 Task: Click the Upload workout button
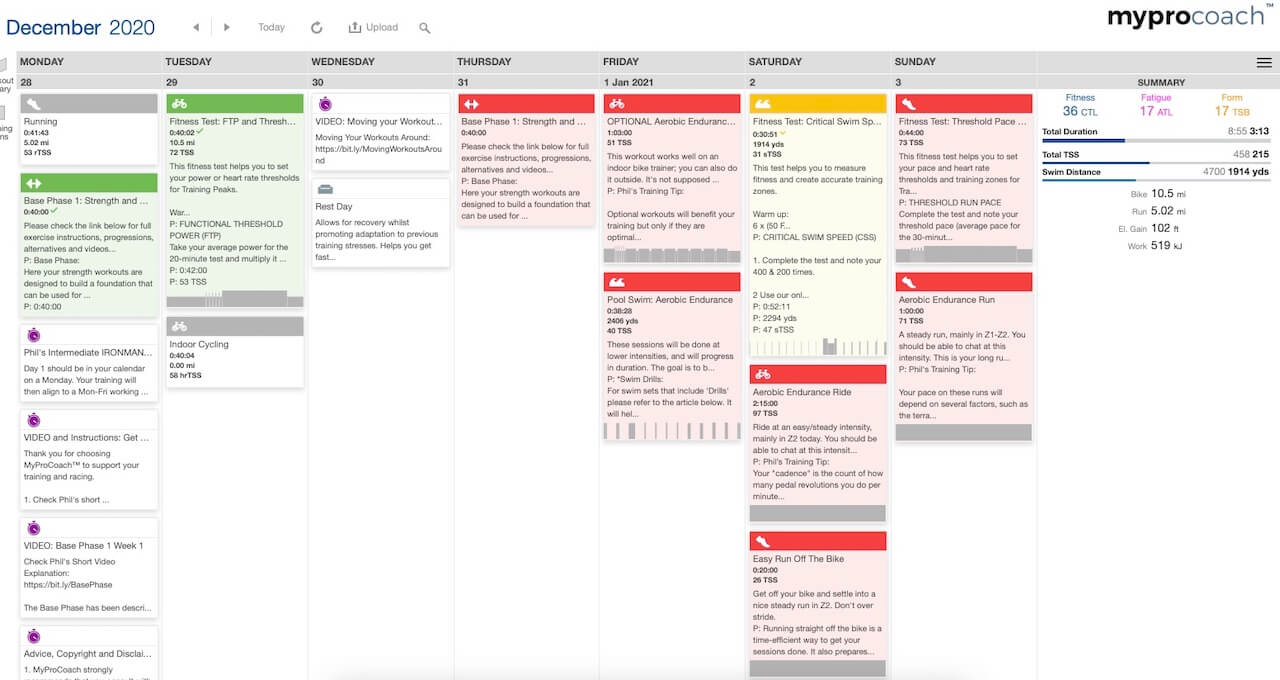click(373, 28)
